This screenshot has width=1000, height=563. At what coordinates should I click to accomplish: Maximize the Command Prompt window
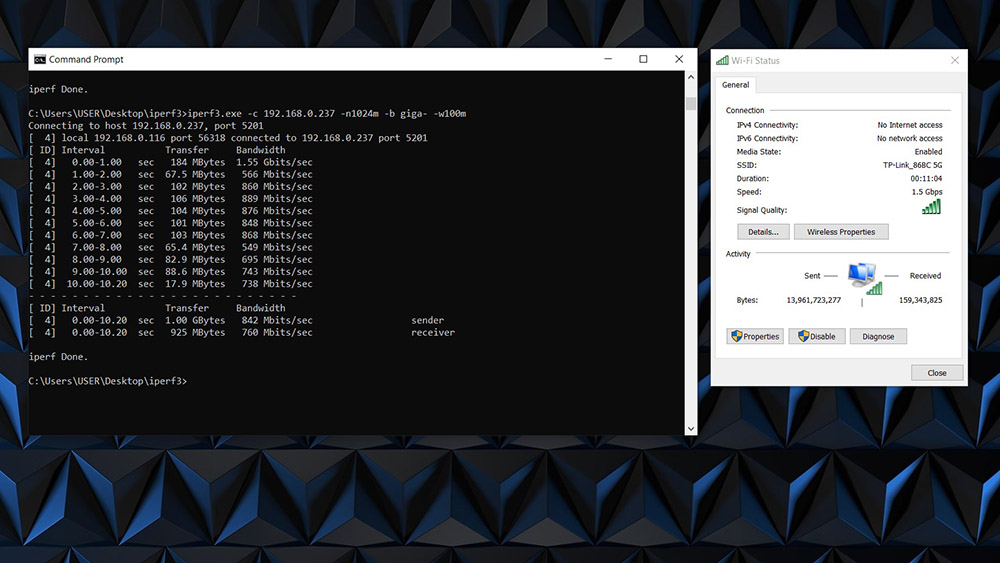(643, 59)
